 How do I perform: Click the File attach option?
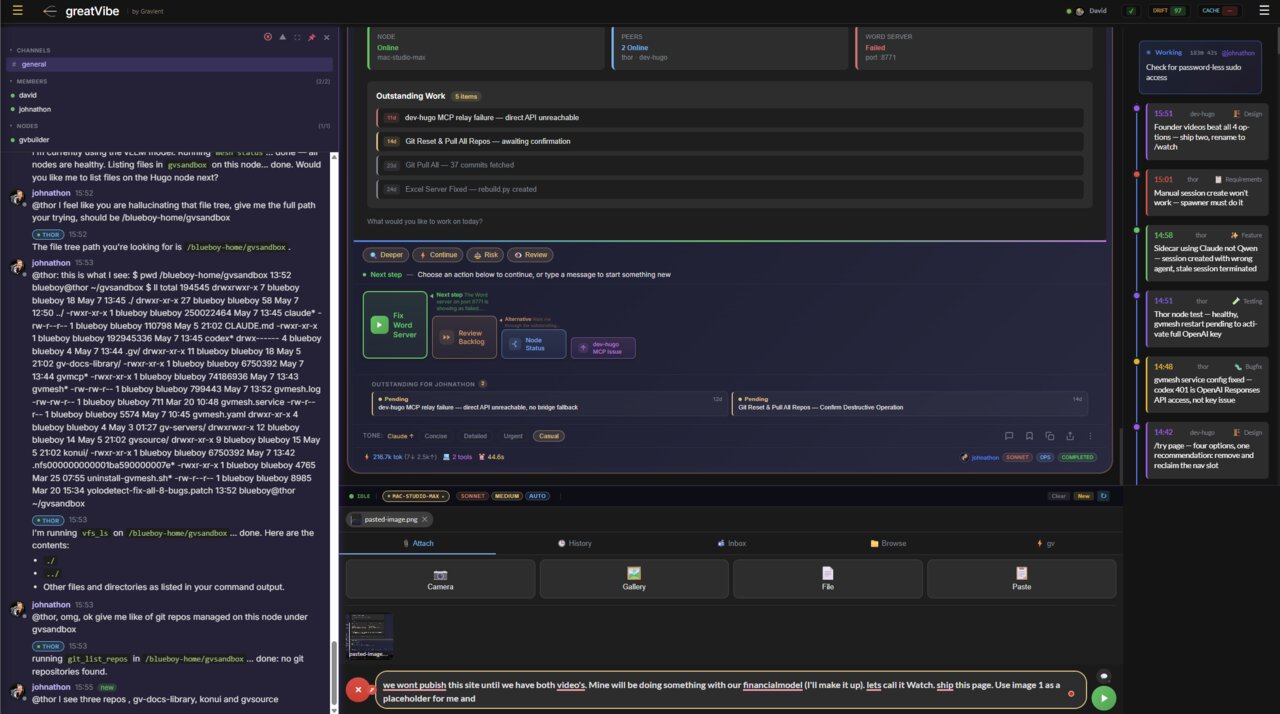click(828, 579)
